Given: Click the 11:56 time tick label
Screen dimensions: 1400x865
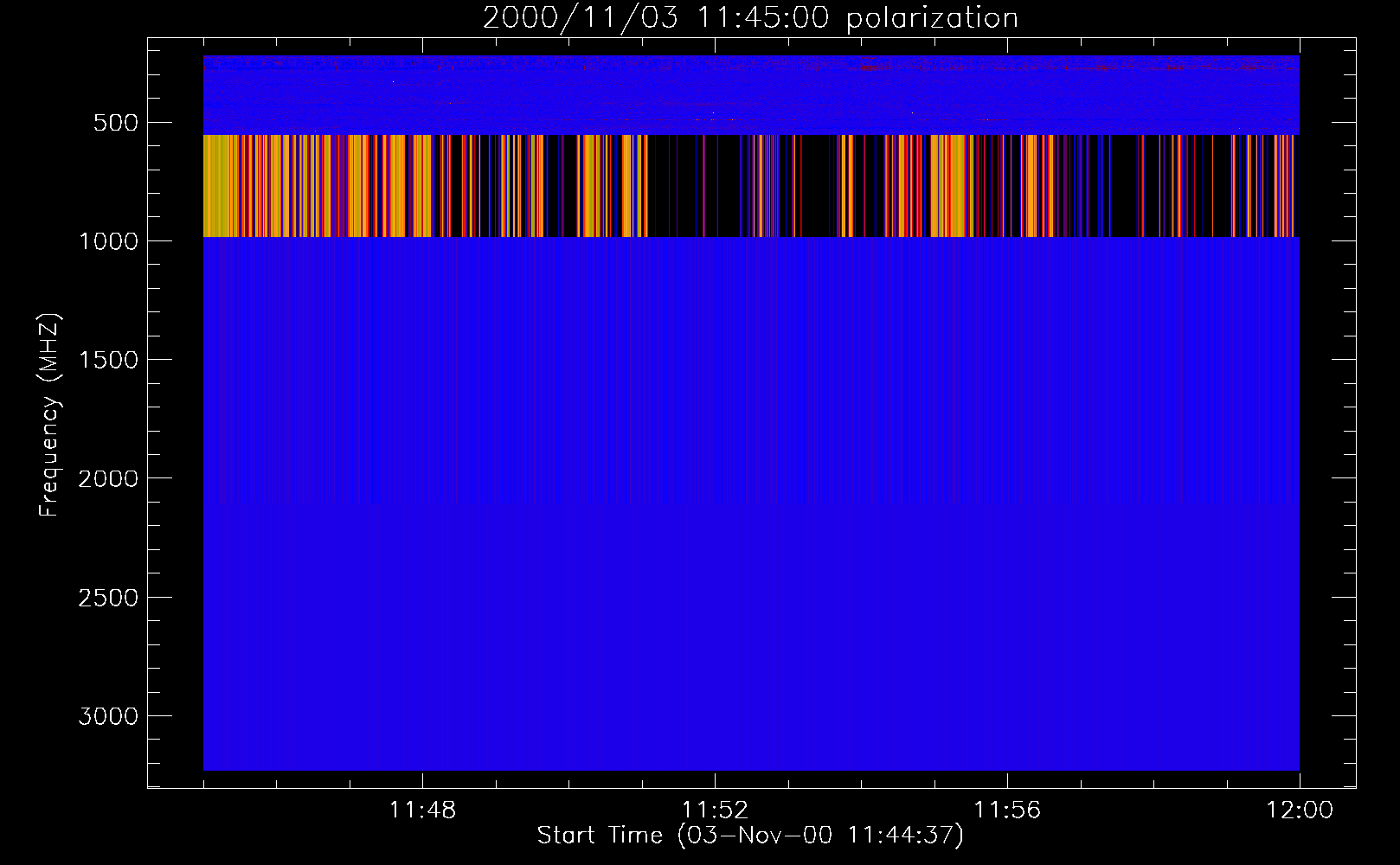Looking at the screenshot, I should (x=1007, y=811).
